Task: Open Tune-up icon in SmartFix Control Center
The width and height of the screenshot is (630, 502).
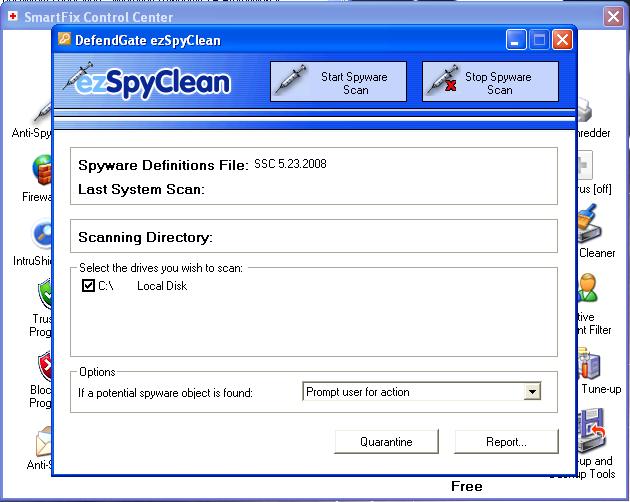Action: [x=589, y=364]
